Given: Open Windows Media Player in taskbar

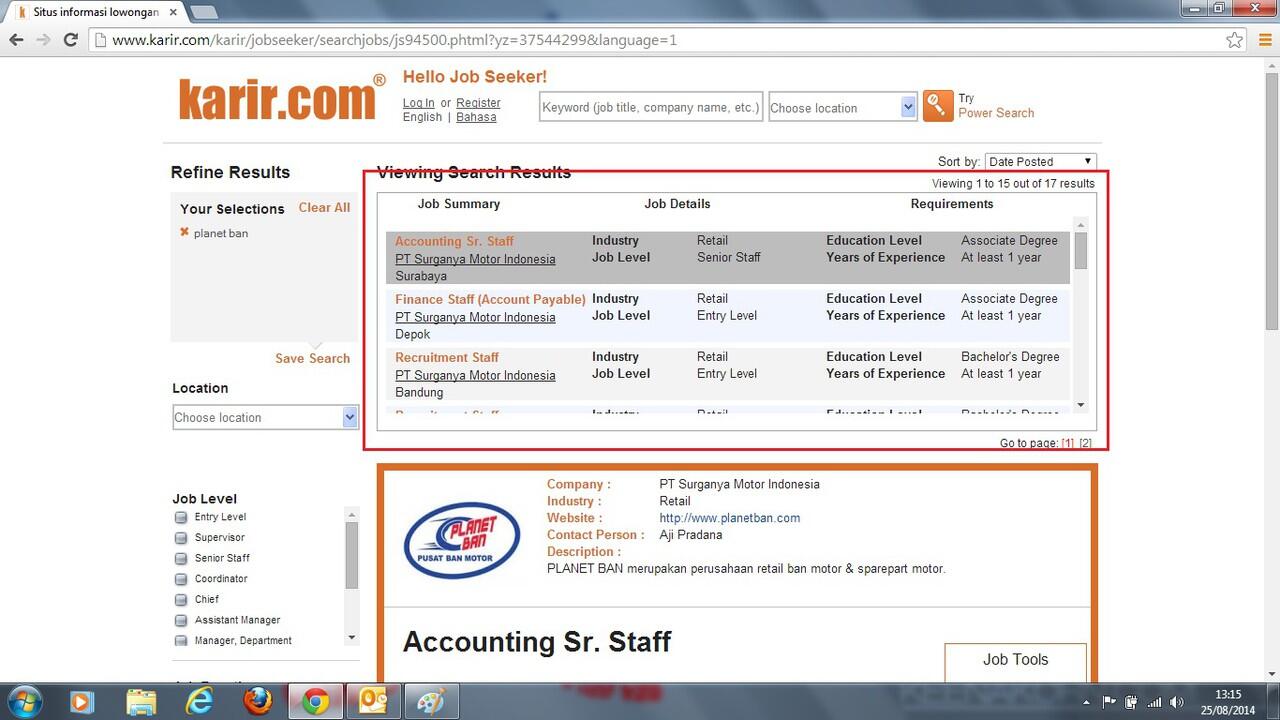Looking at the screenshot, I should [82, 702].
